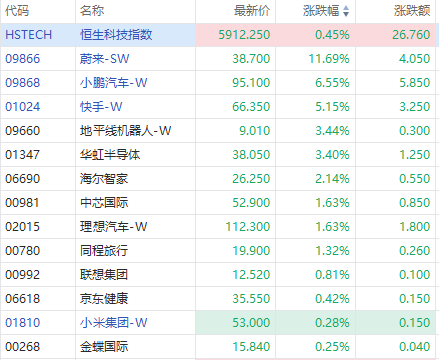Sort by the 涨跌额 column header
This screenshot has height=360, width=439.
pos(412,11)
